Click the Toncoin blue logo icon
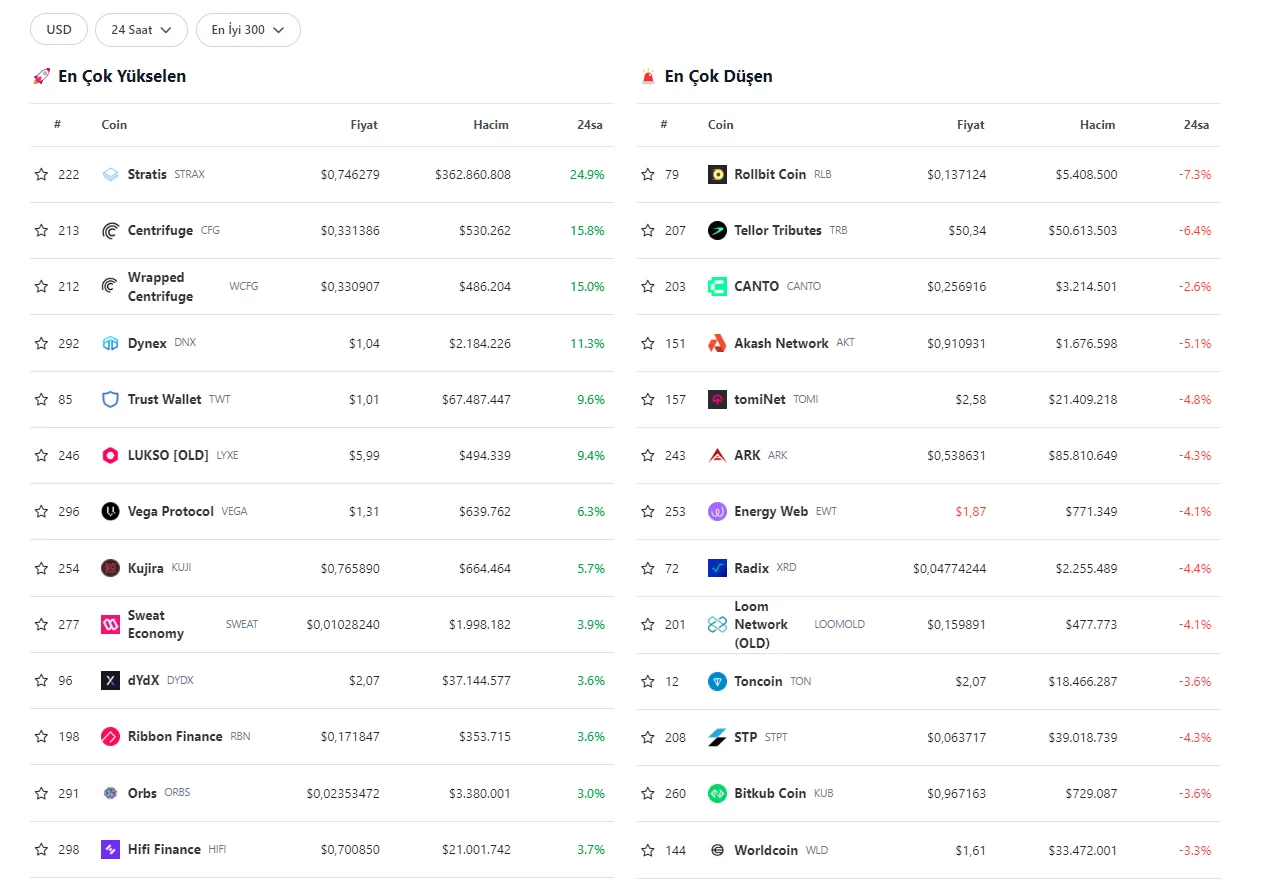The width and height of the screenshot is (1281, 882). coord(717,682)
